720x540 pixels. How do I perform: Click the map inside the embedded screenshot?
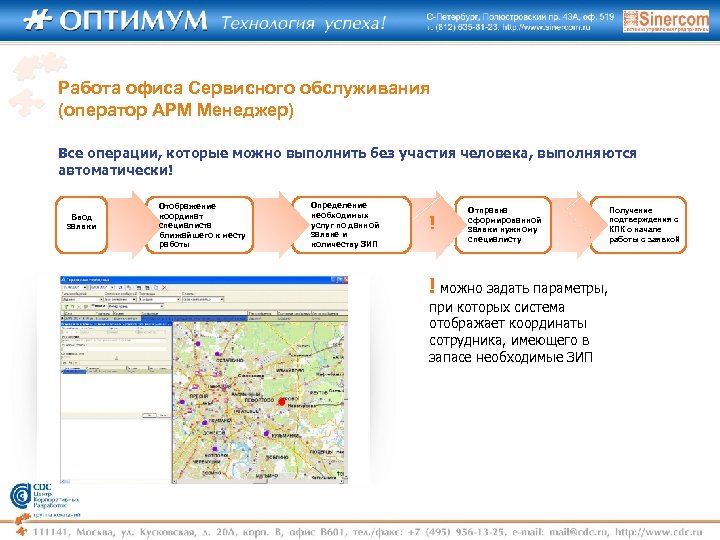(x=259, y=399)
